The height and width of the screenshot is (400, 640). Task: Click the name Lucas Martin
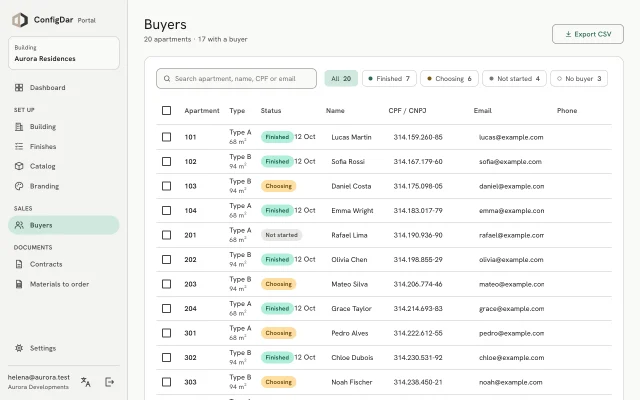click(351, 137)
